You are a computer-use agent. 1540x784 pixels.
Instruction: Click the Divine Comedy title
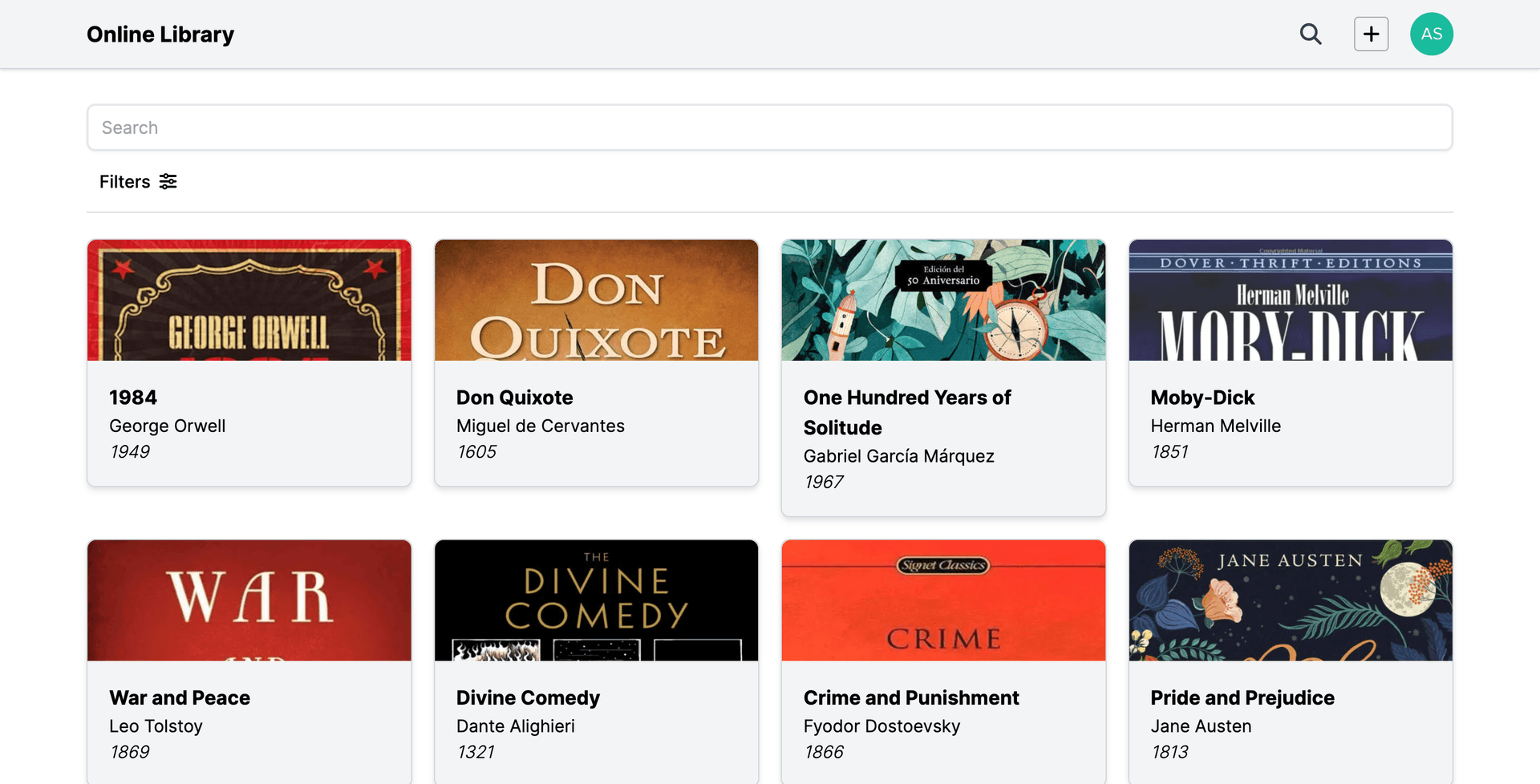[x=528, y=698]
